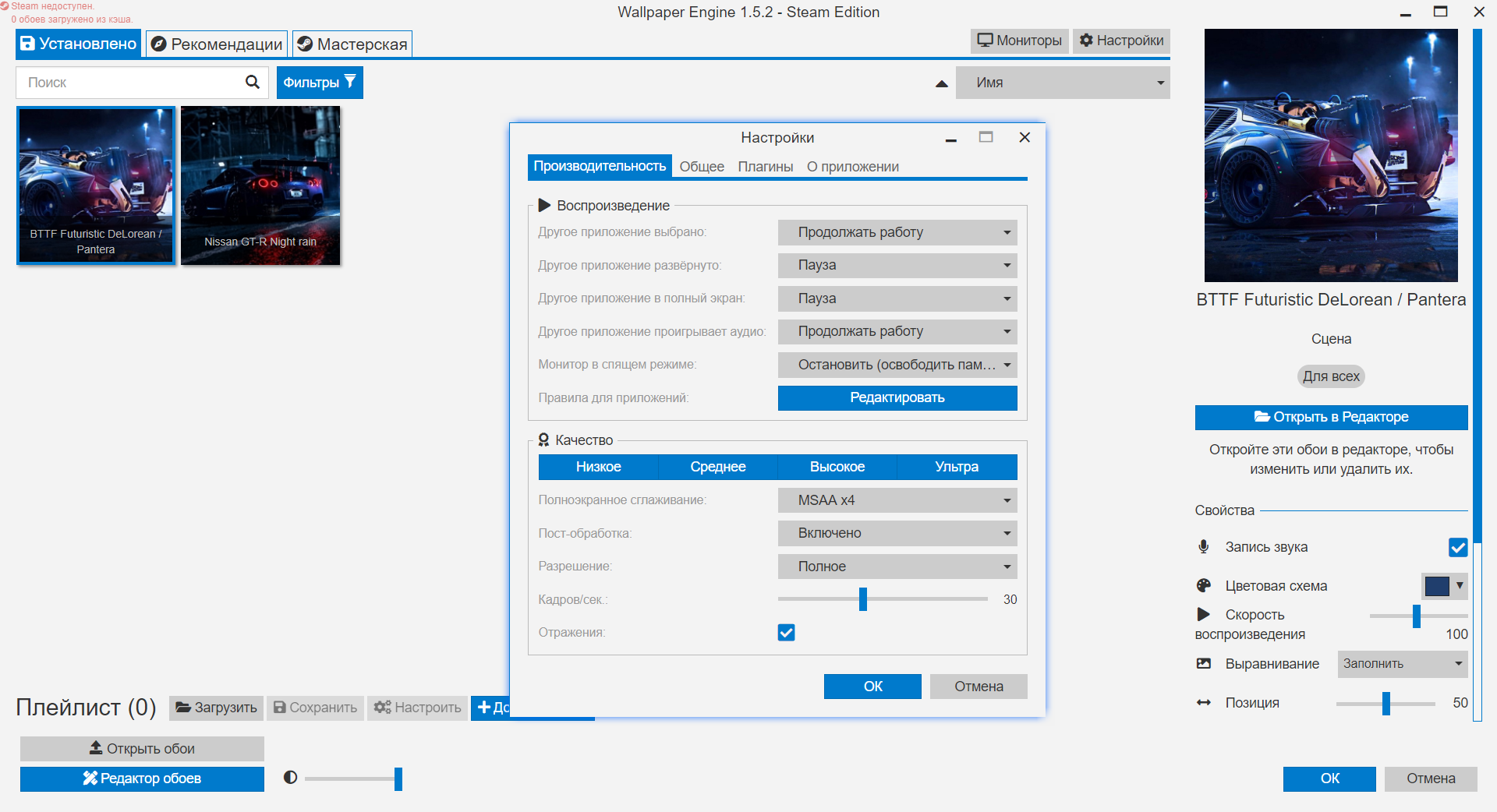Click the bottom thumbnail size slider handle
The image size is (1497, 812).
(398, 778)
